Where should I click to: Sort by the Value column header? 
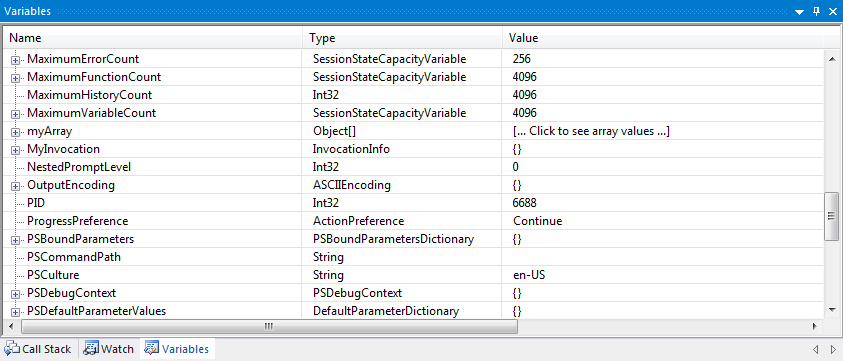[663, 38]
